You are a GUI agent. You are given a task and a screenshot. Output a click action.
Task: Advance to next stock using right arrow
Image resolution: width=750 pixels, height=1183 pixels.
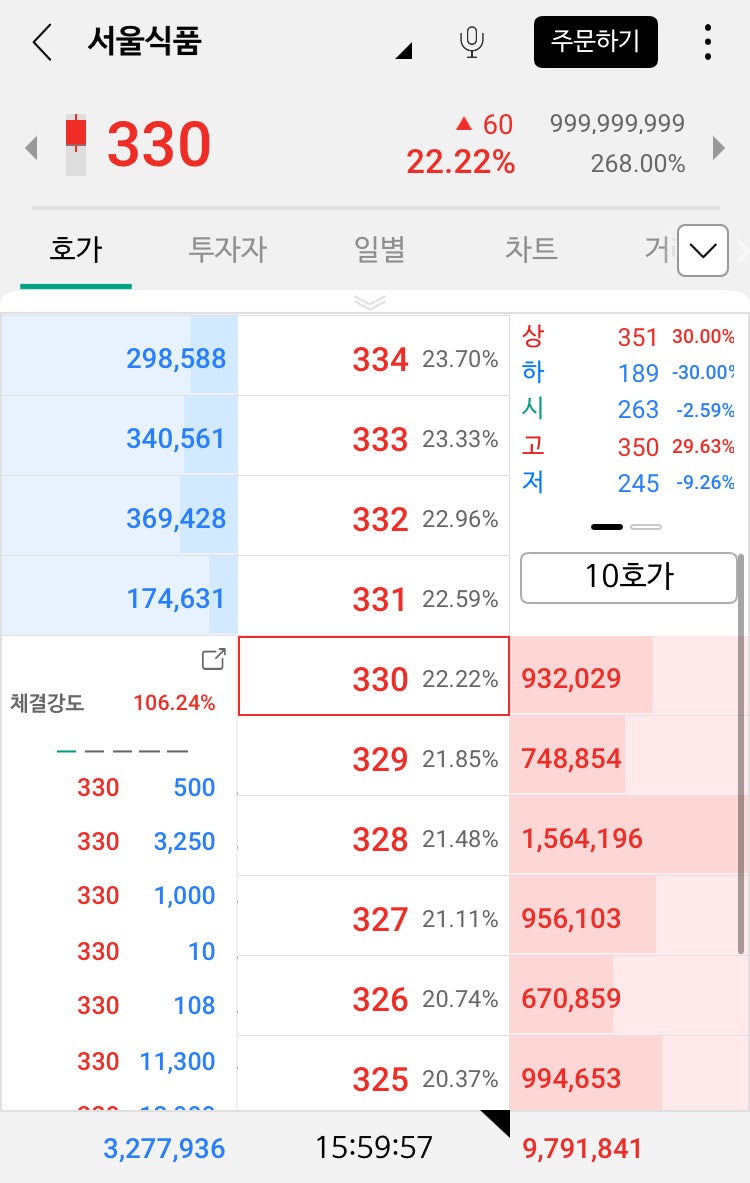point(718,147)
